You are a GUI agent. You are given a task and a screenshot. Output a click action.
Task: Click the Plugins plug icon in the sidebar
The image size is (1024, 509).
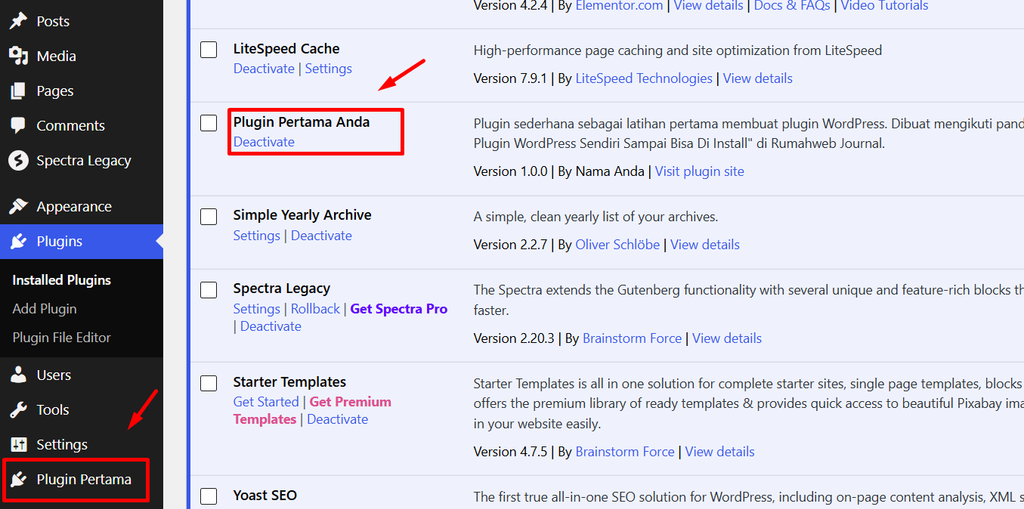(18, 242)
